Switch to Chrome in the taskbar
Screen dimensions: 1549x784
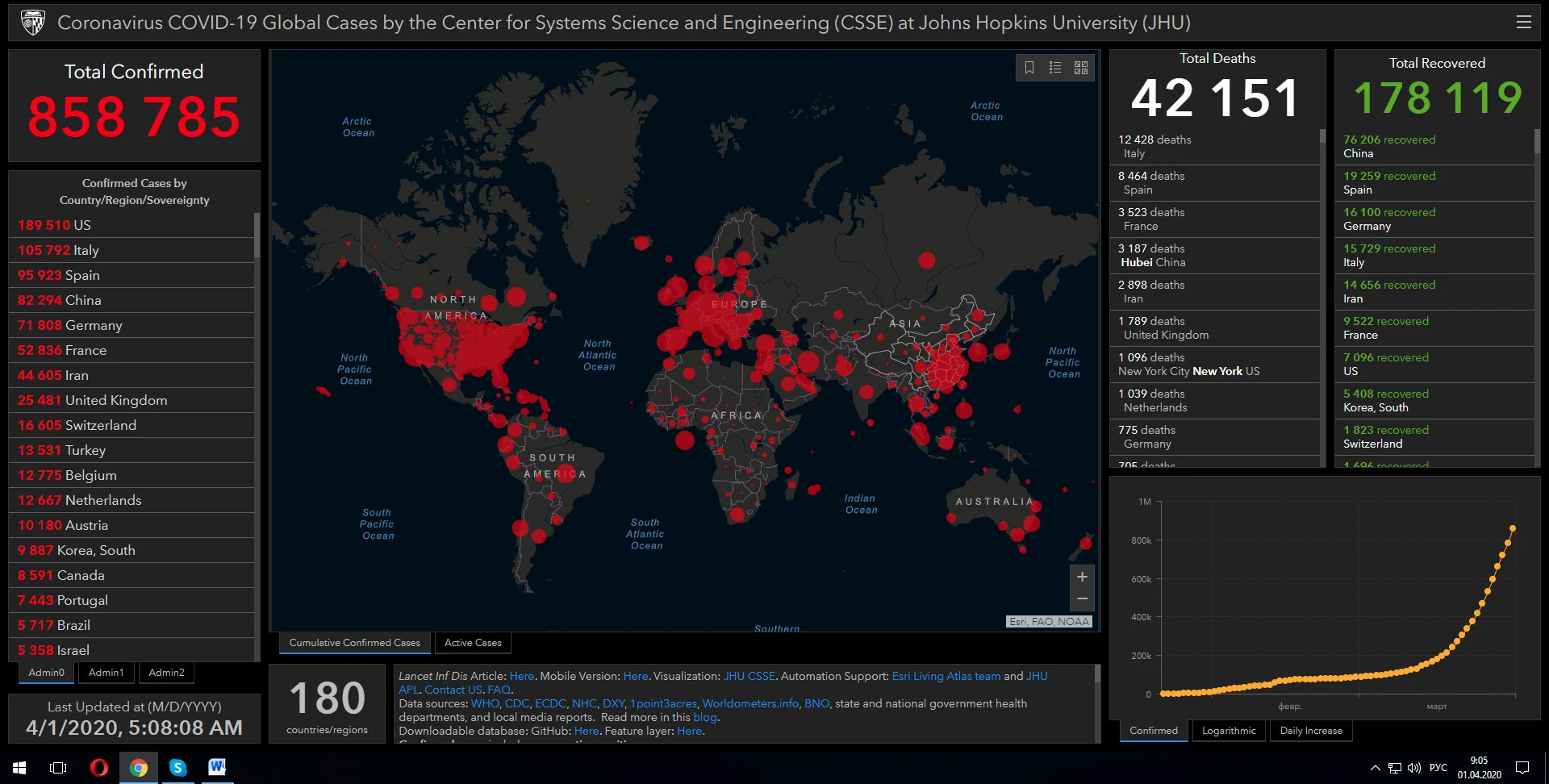tap(139, 768)
